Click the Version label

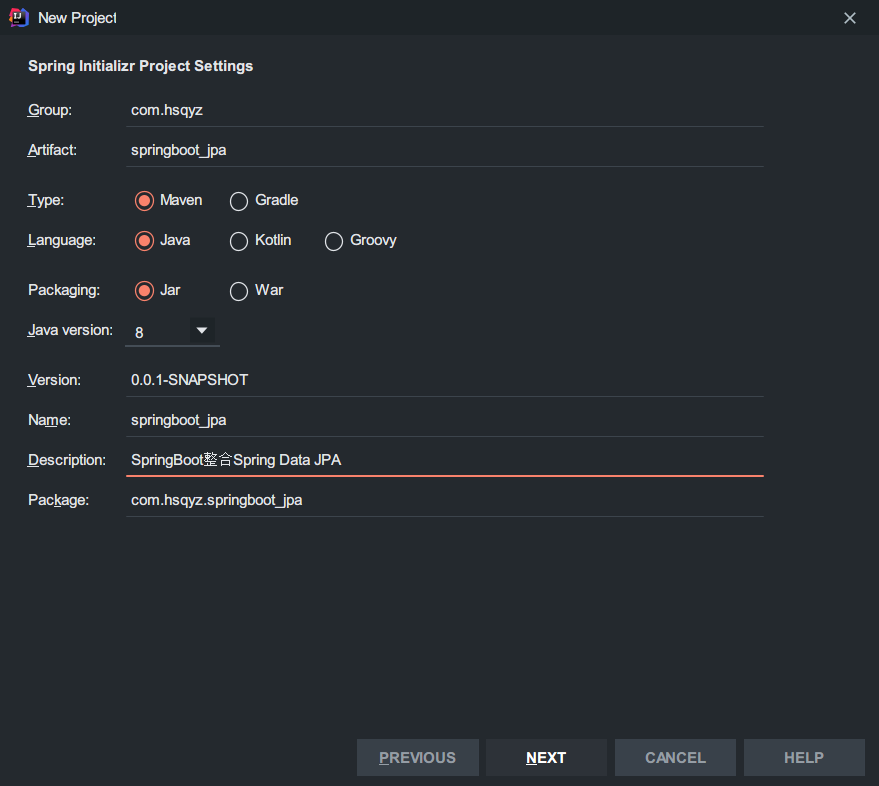point(54,380)
